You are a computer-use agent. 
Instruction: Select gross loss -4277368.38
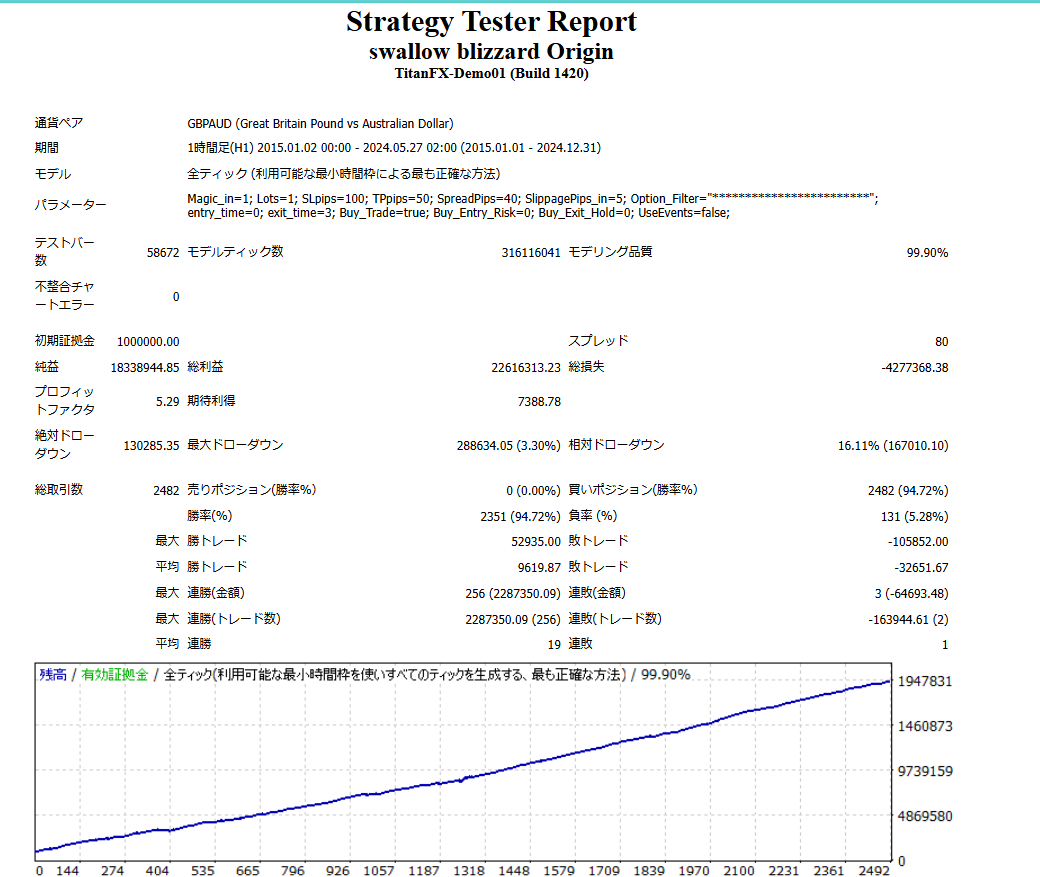point(915,368)
